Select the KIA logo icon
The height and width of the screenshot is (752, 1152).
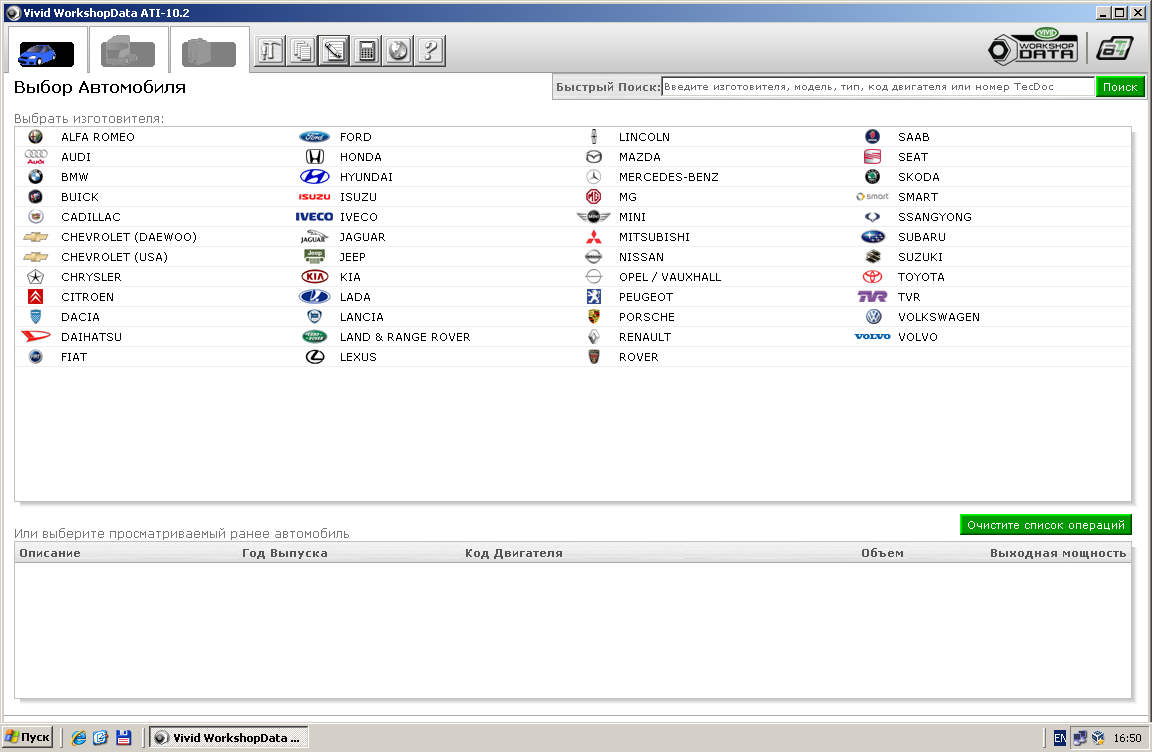click(x=314, y=277)
